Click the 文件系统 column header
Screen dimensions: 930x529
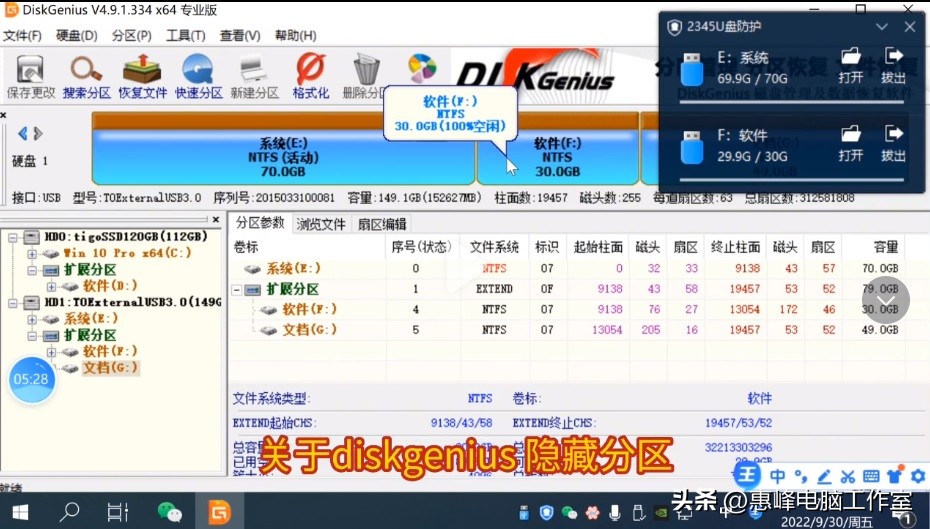(494, 247)
